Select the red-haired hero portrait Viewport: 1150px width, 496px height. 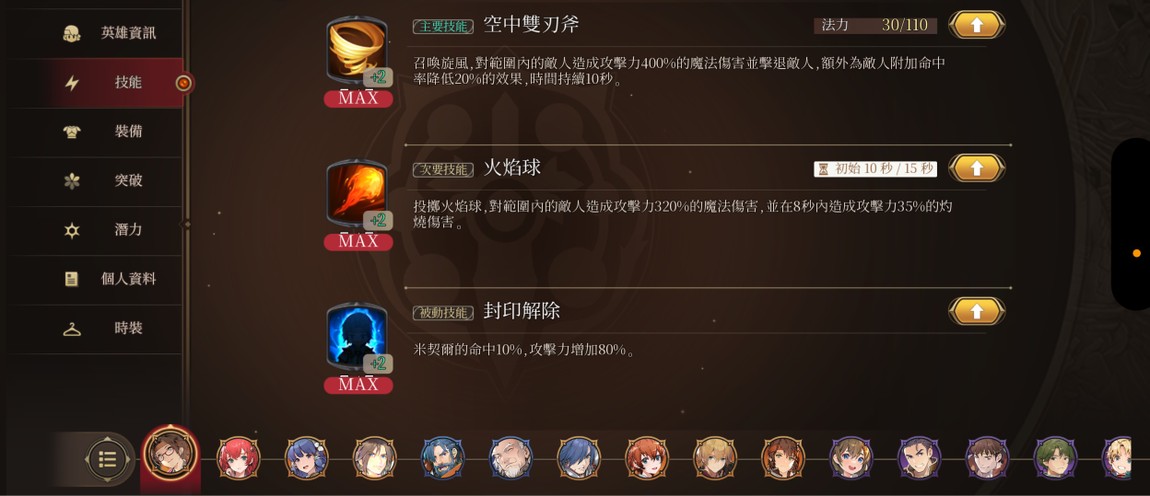click(x=238, y=458)
